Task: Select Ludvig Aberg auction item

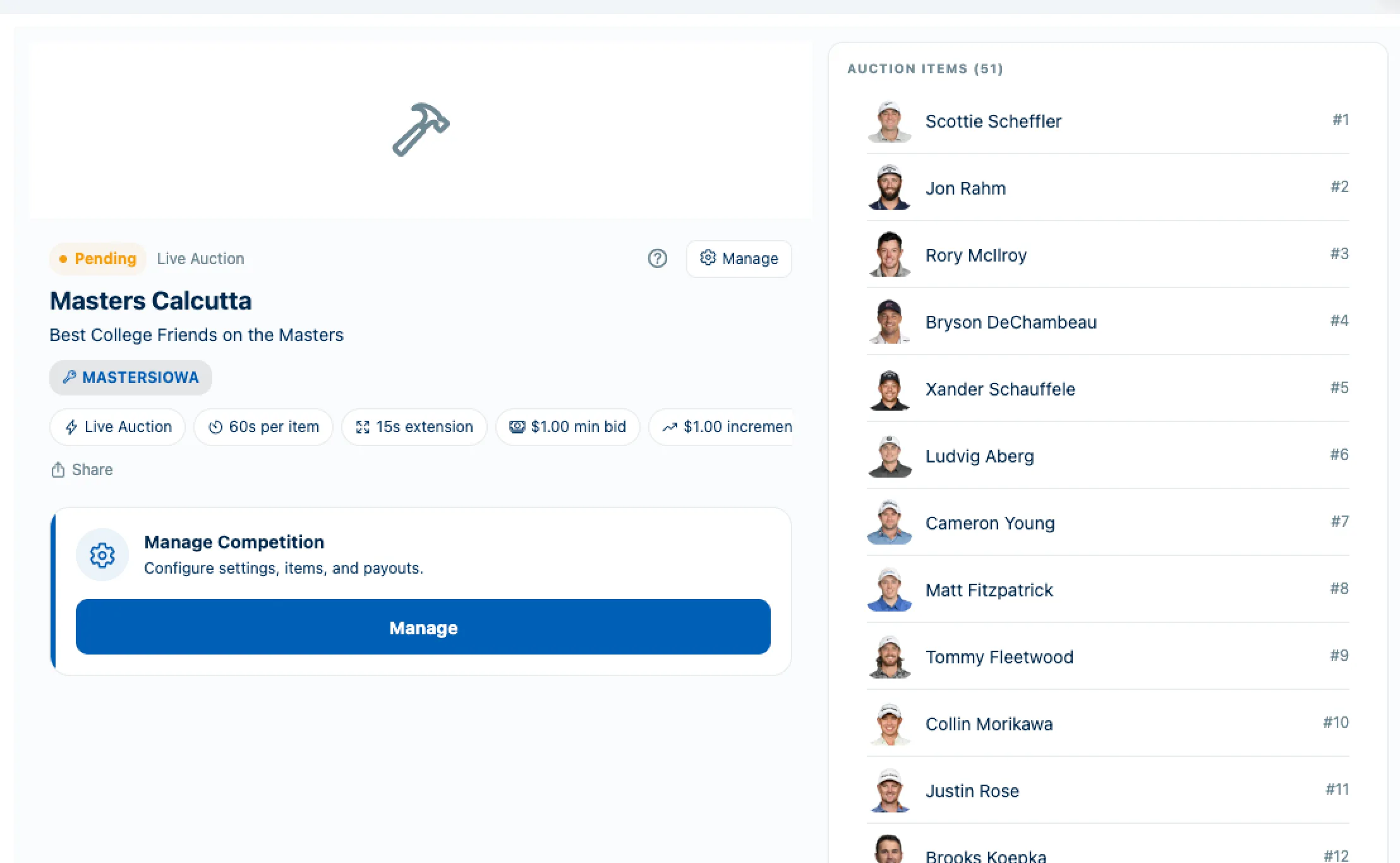Action: (1107, 456)
